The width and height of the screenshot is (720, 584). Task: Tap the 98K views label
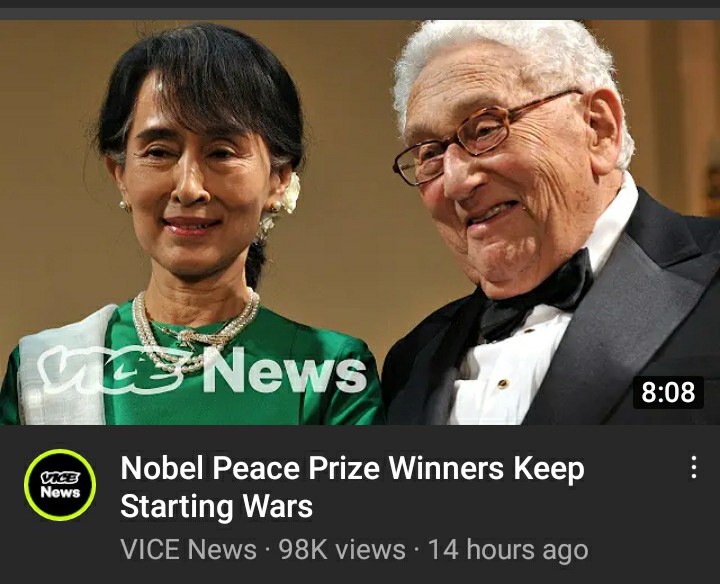pos(343,549)
